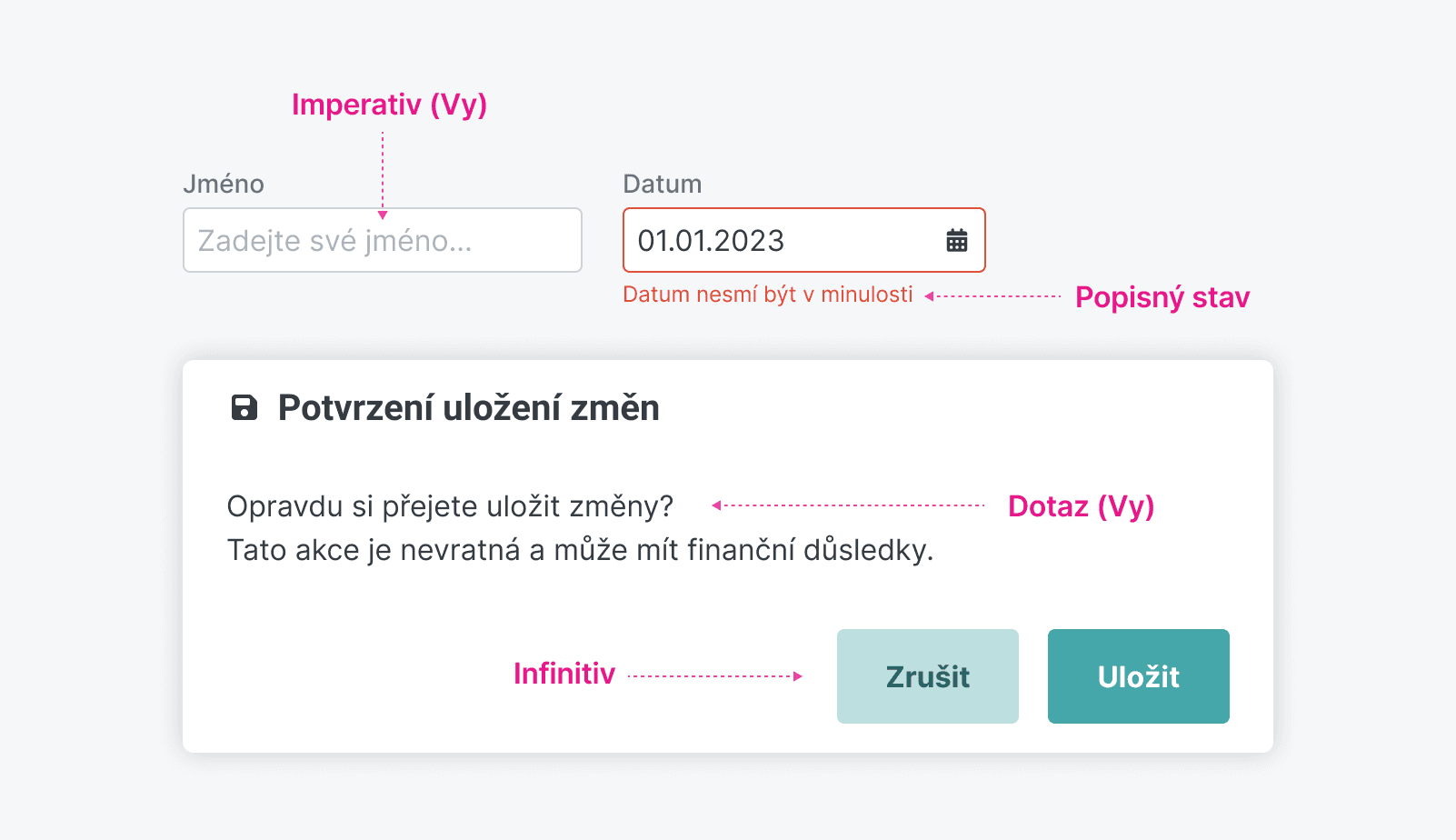Viewport: 1456px width, 840px height.
Task: Click the arrow next to 'Popisný stav'
Action: 991,295
